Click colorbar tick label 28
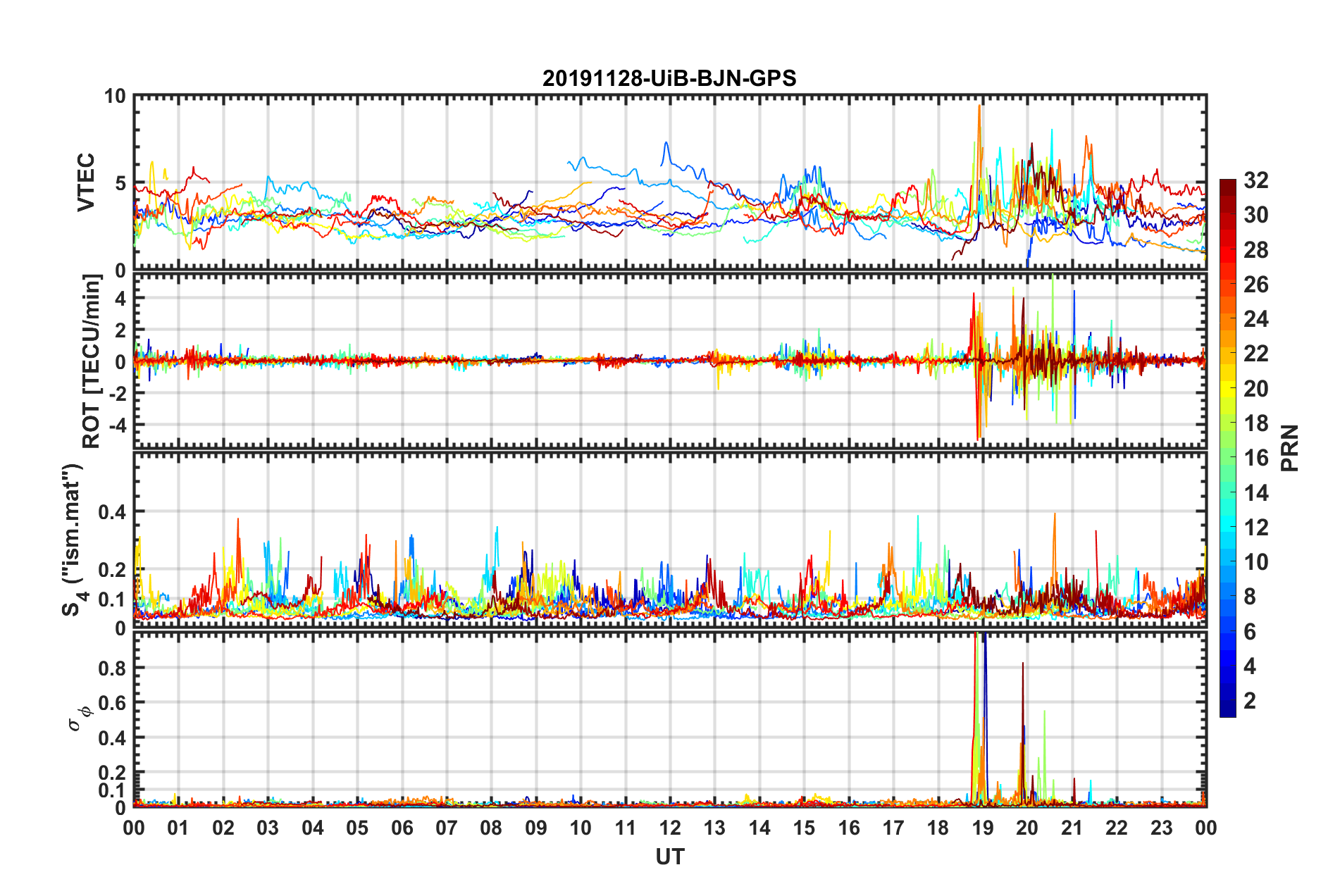 [1255, 250]
